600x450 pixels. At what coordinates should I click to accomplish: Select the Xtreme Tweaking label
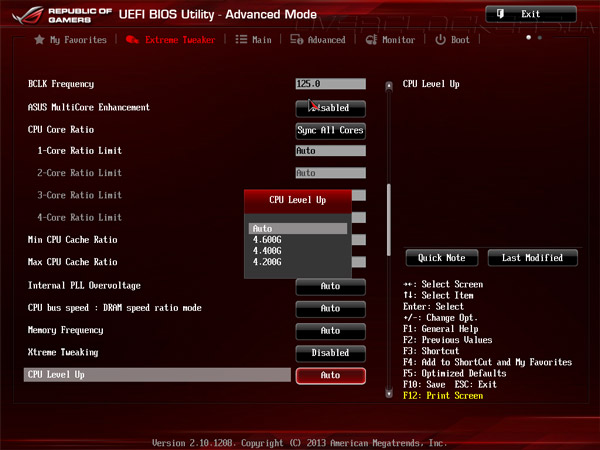click(x=63, y=352)
